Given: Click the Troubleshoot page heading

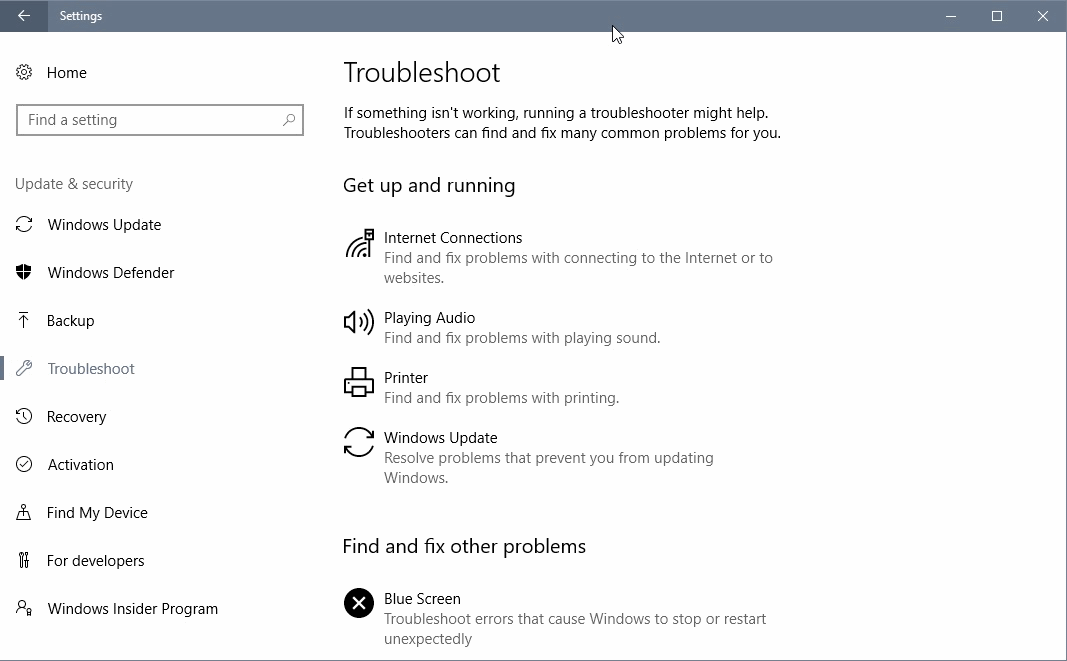Looking at the screenshot, I should click(421, 73).
